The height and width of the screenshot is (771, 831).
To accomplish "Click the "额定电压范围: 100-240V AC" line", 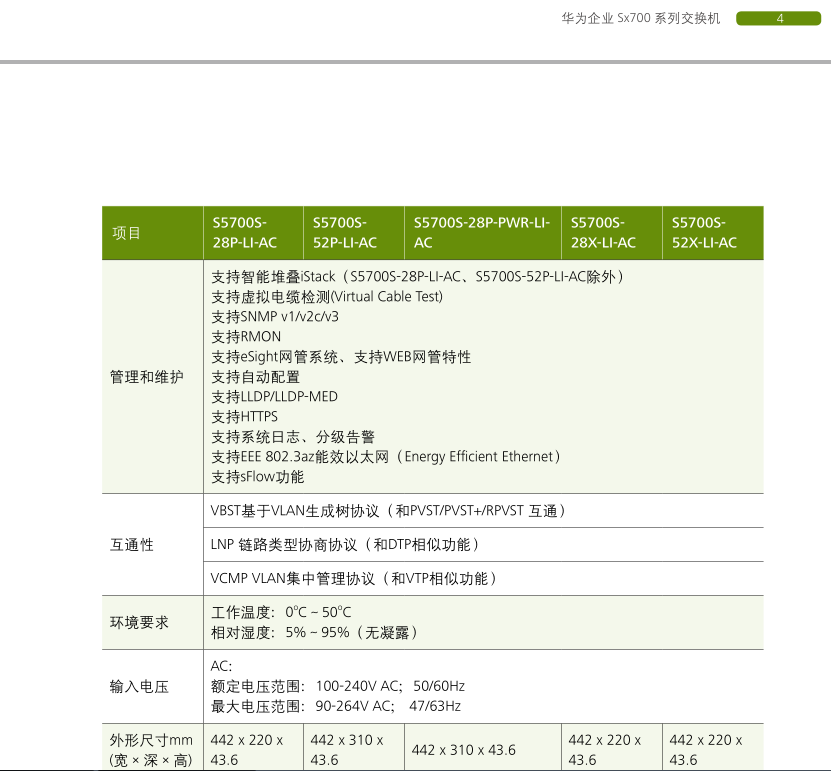I will click(x=338, y=686).
